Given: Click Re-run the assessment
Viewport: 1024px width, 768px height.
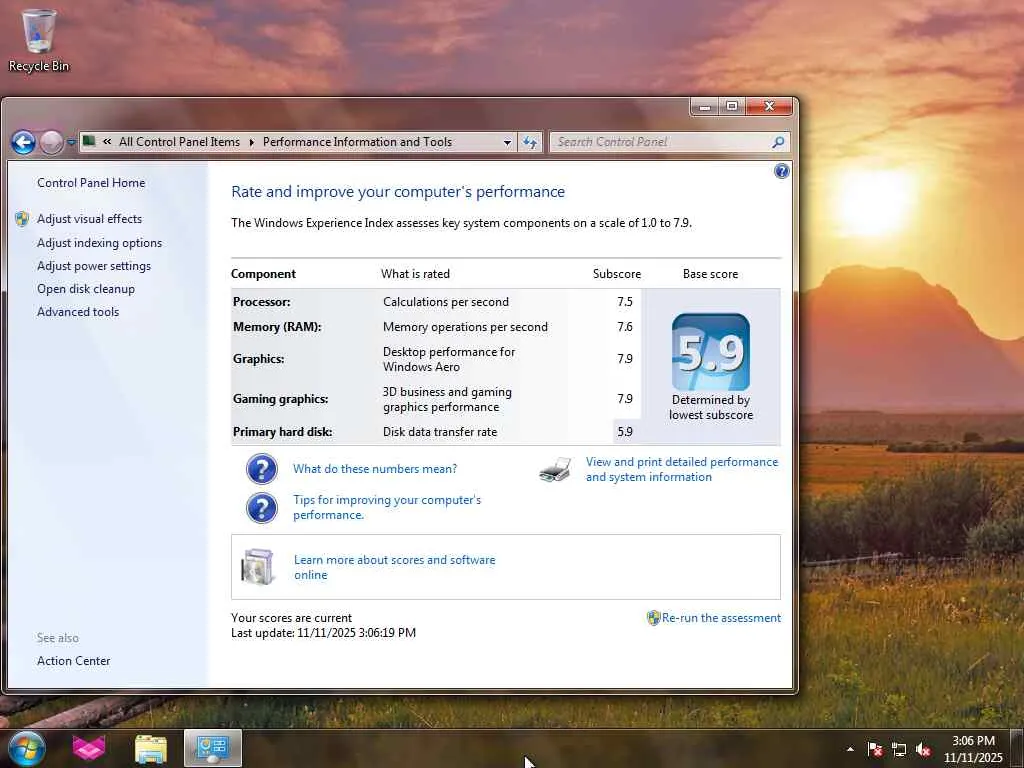Looking at the screenshot, I should click(721, 618).
